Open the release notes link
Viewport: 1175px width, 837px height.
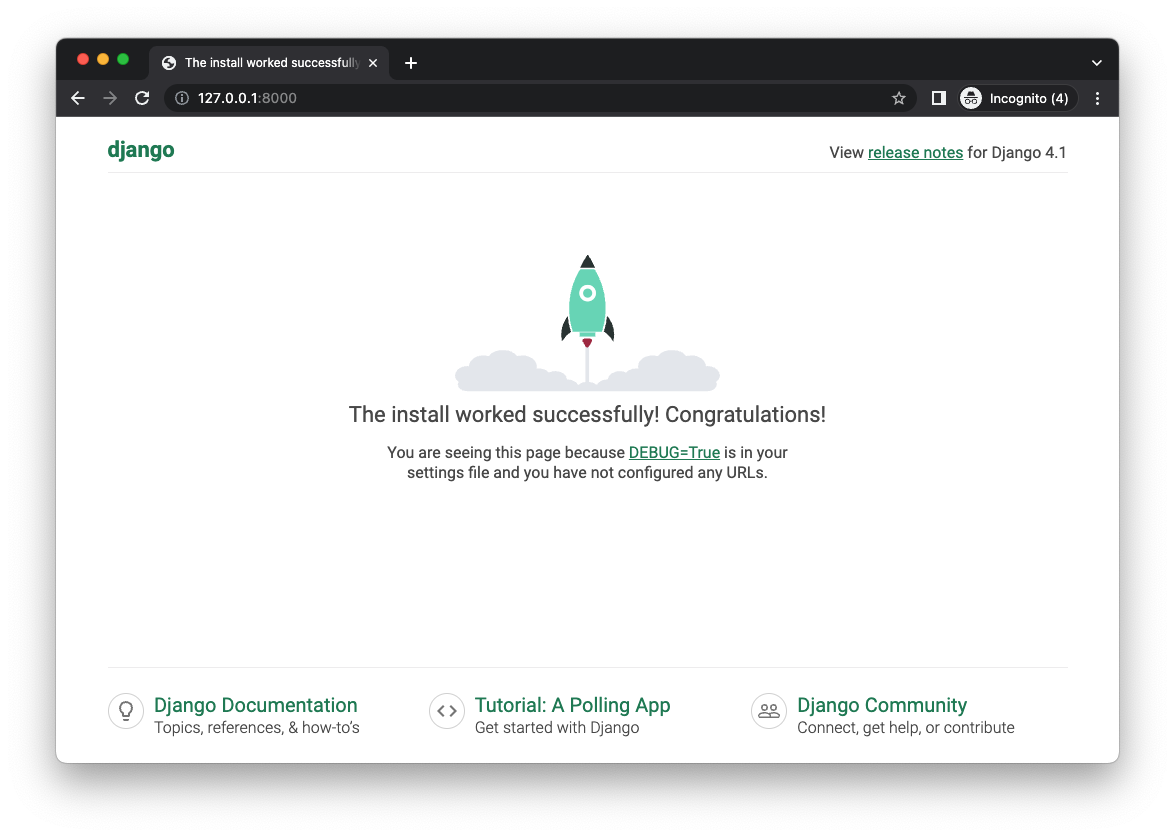(x=915, y=153)
